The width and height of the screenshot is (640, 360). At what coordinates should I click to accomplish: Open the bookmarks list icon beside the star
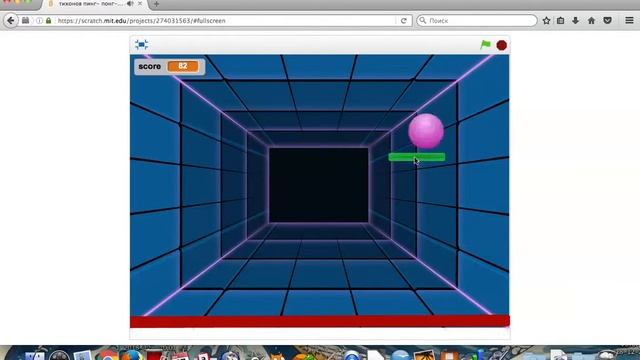tap(561, 20)
